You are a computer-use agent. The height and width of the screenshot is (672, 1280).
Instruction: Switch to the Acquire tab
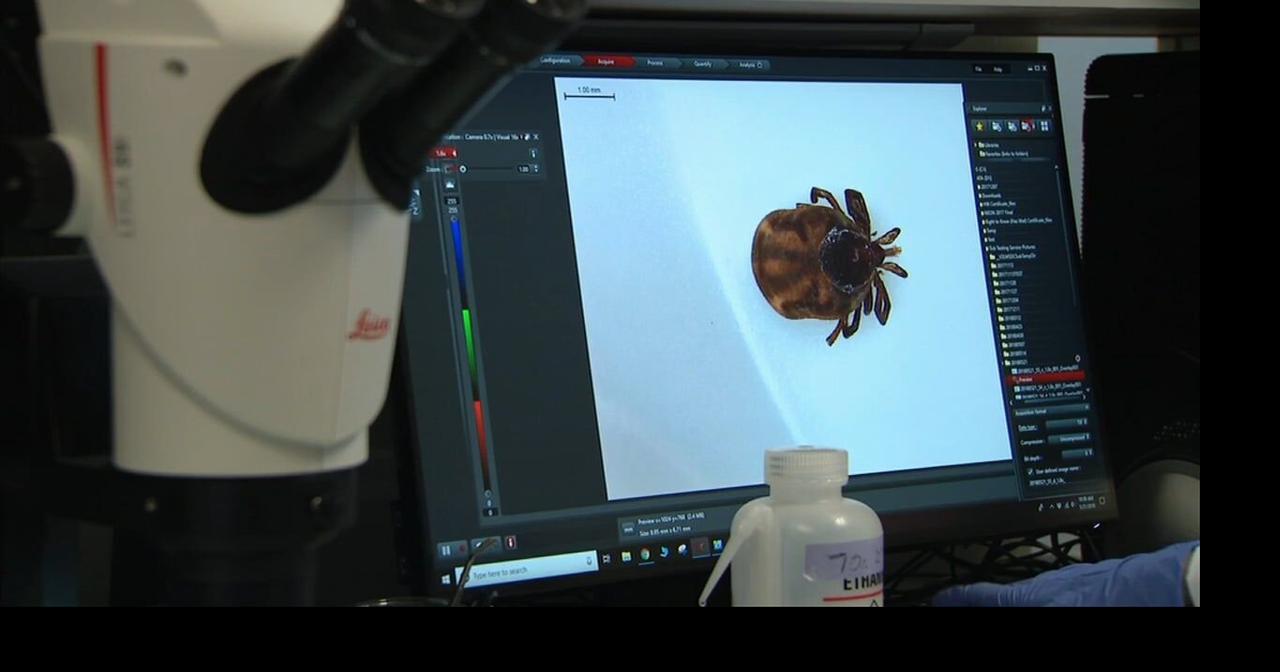(606, 62)
